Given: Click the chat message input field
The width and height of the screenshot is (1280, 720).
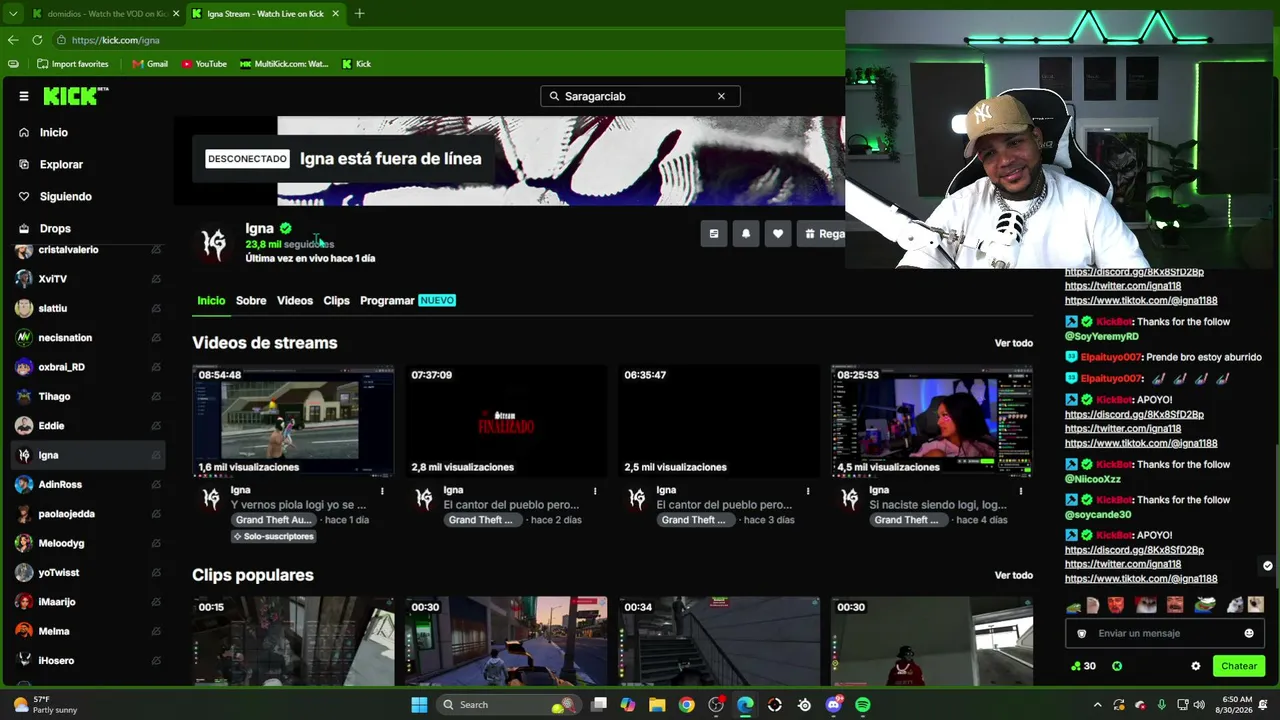Looking at the screenshot, I should click(1165, 633).
